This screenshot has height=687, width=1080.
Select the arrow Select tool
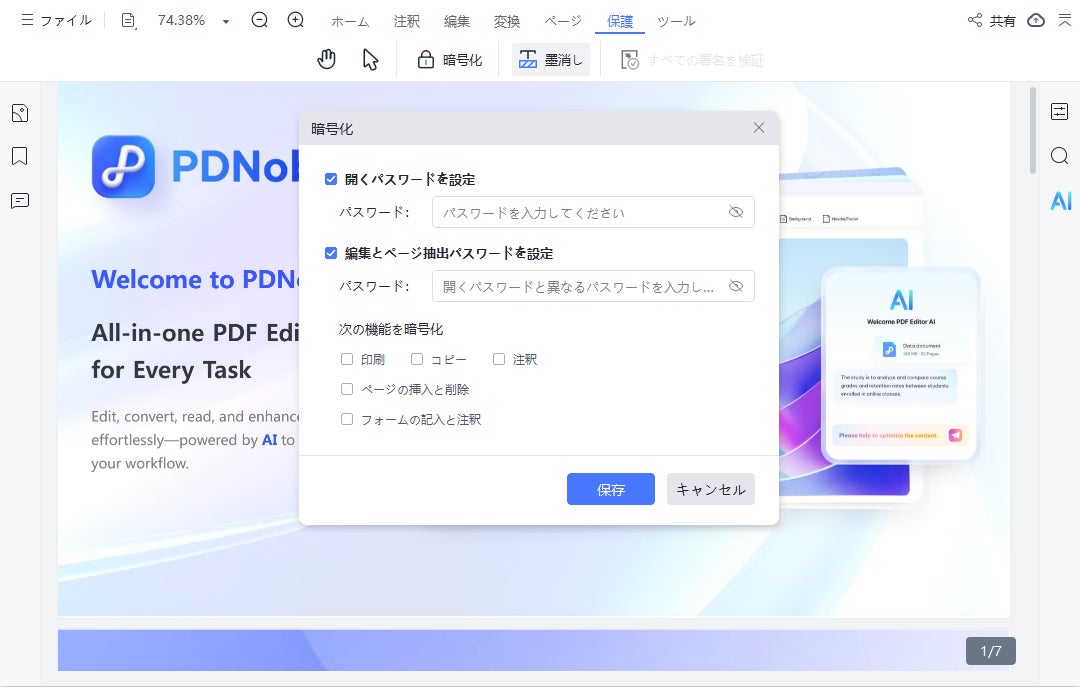pos(371,60)
